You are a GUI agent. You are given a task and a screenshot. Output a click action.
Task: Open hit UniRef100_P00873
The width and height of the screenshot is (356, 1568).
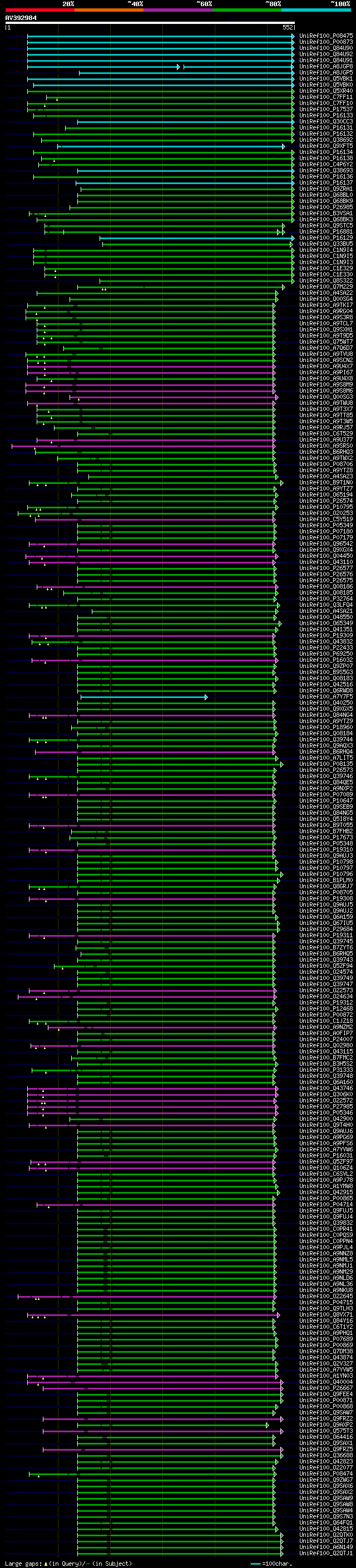pyautogui.click(x=326, y=42)
